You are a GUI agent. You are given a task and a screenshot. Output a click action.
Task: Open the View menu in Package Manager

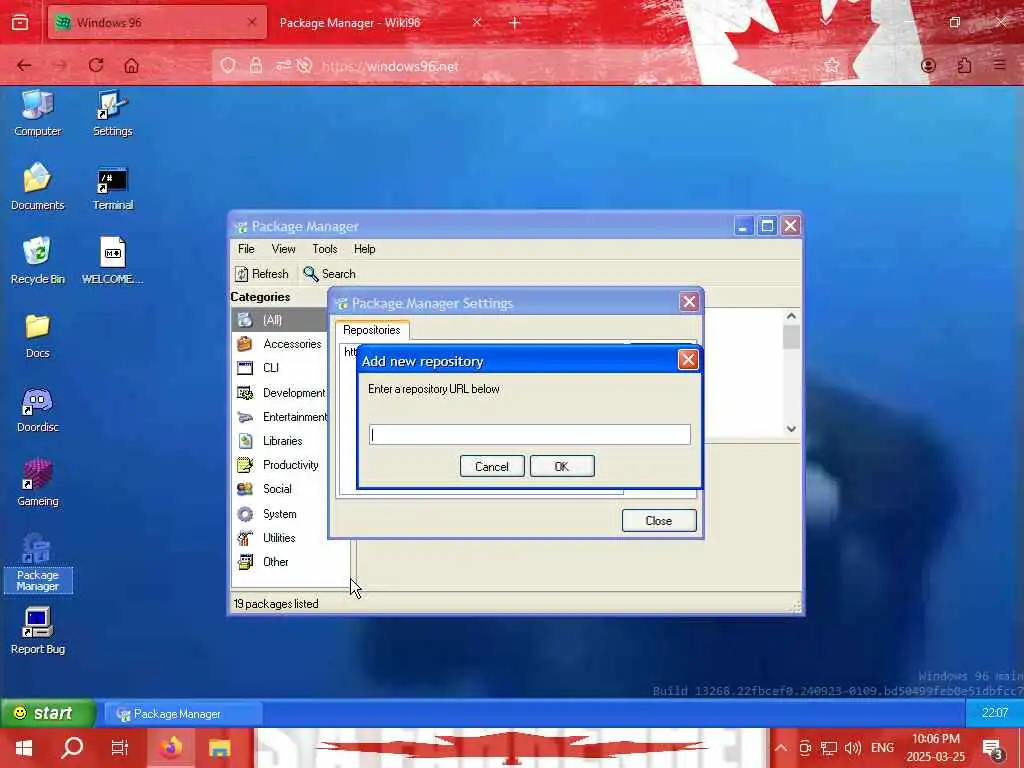(x=283, y=249)
